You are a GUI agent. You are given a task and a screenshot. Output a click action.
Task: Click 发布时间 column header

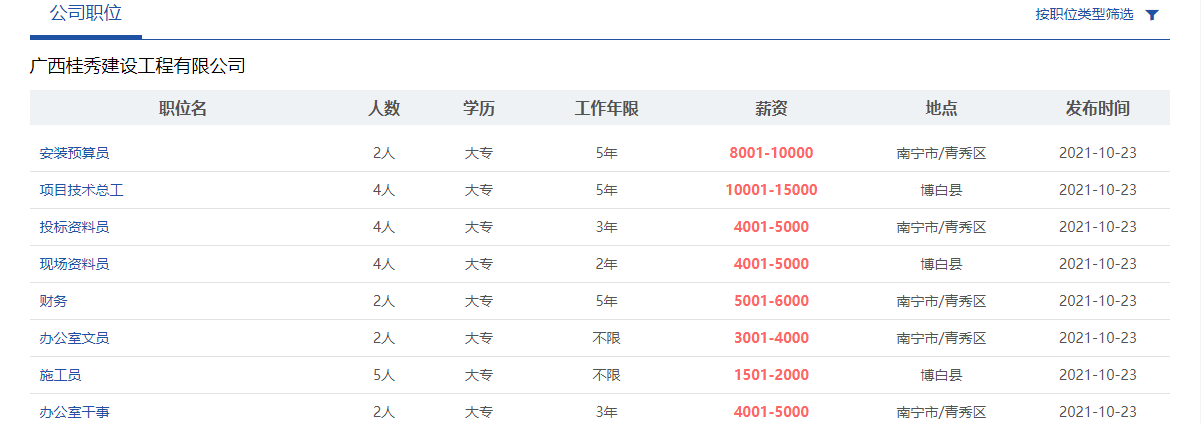pyautogui.click(x=1098, y=108)
